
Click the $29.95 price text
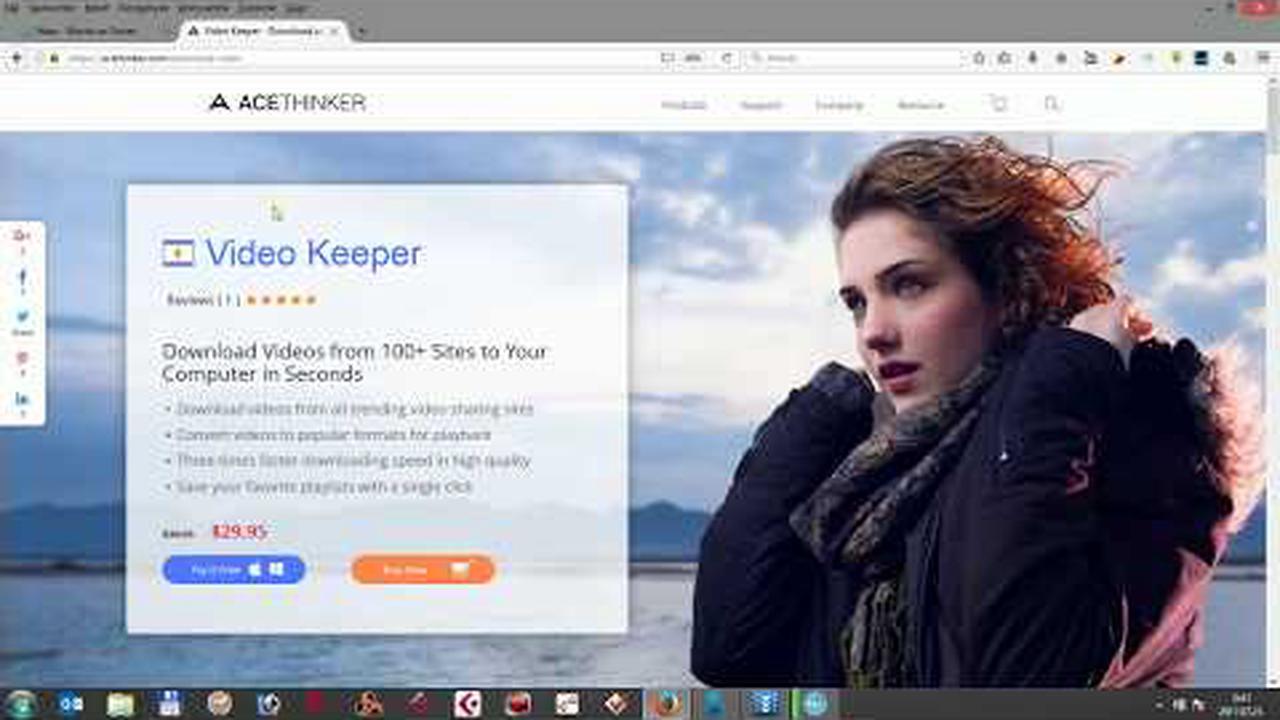239,532
